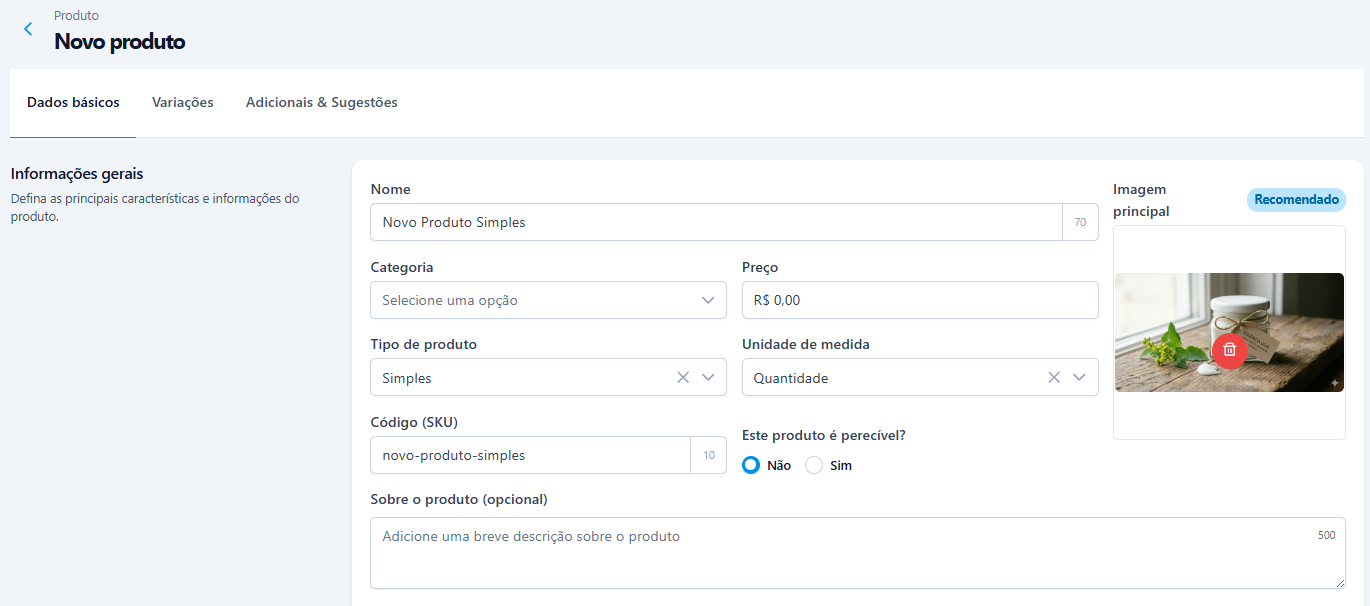The width and height of the screenshot is (1370, 606).
Task: Select Não for perishable product
Action: coord(752,466)
